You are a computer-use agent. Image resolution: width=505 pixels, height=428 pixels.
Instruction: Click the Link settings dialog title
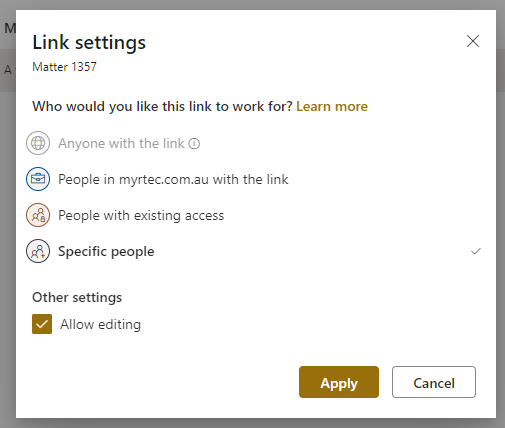[x=89, y=43]
